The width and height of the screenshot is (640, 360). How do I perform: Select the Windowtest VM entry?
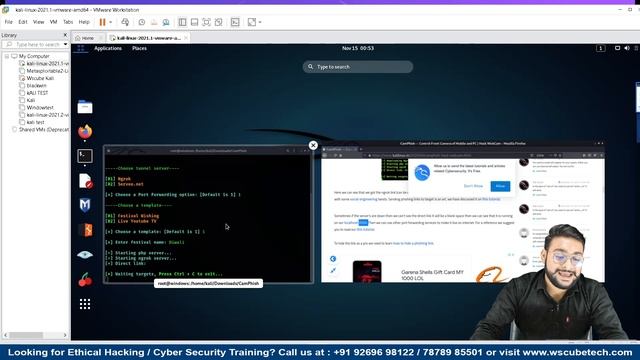40,107
